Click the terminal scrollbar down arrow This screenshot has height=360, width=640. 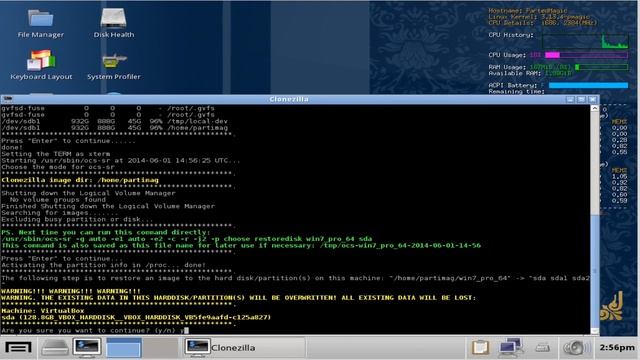595,331
